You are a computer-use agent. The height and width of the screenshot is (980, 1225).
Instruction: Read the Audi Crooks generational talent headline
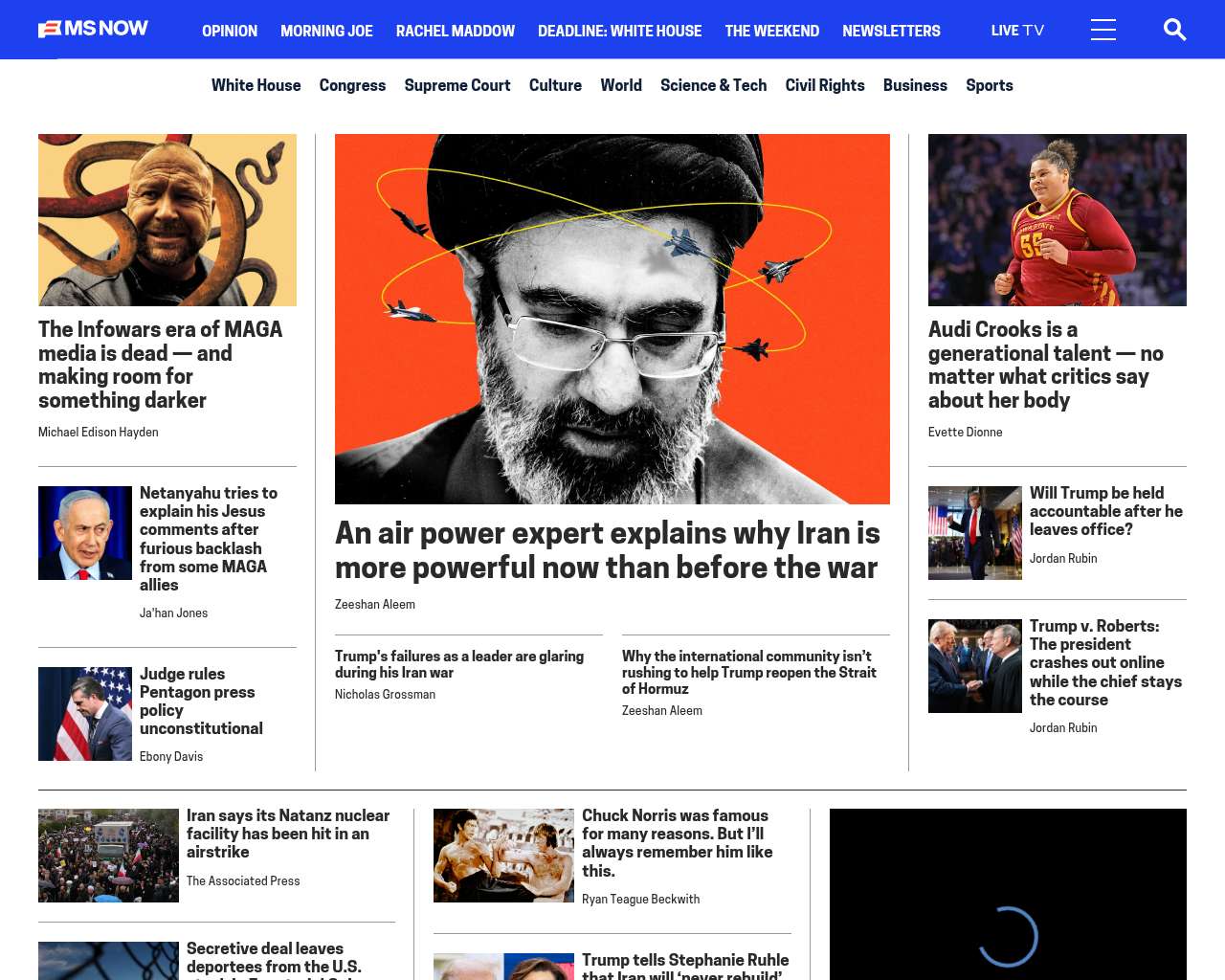click(x=1046, y=365)
